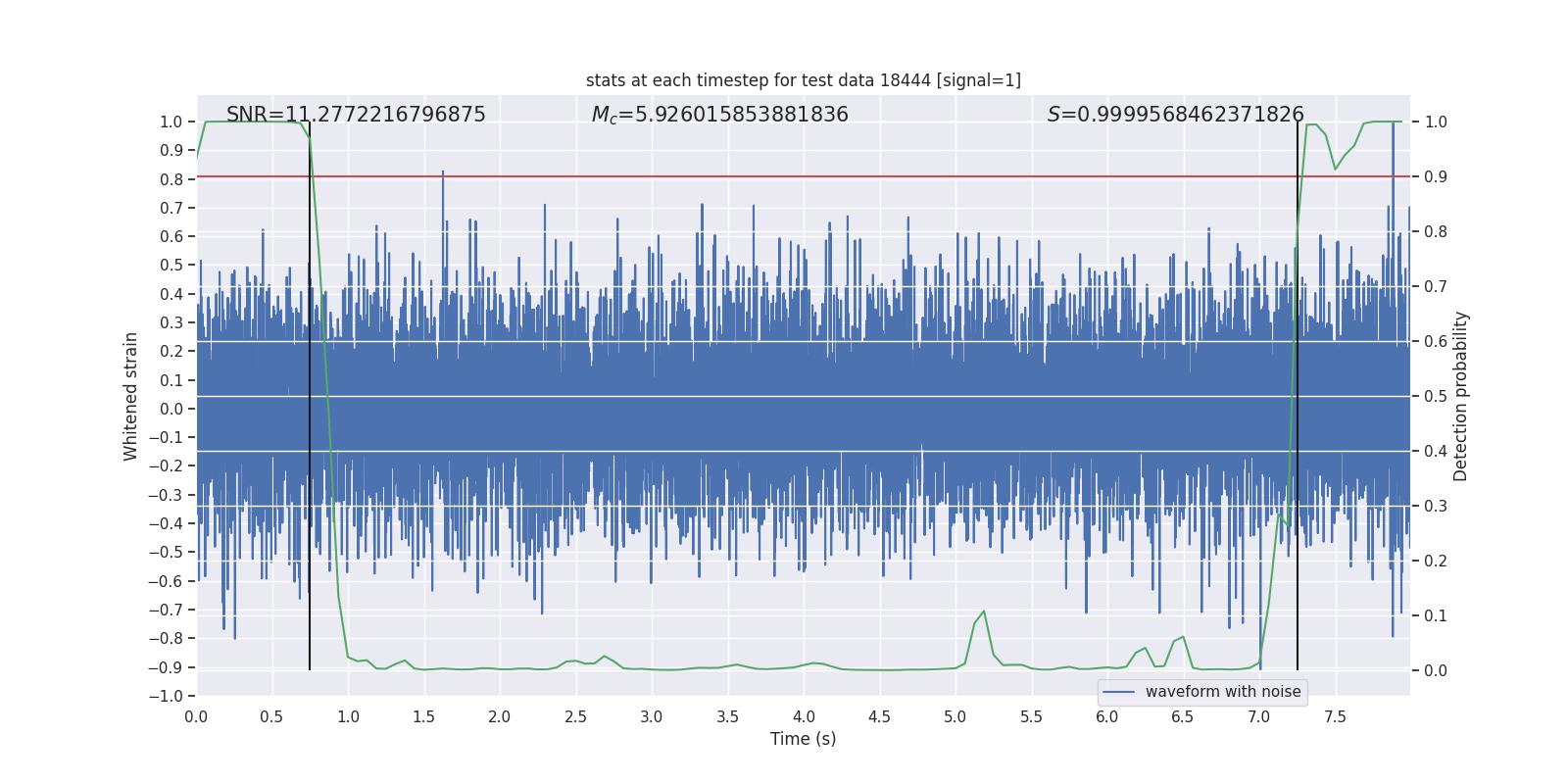
Task: Click the "Detection probability" right axis label
Action: pos(1461,396)
